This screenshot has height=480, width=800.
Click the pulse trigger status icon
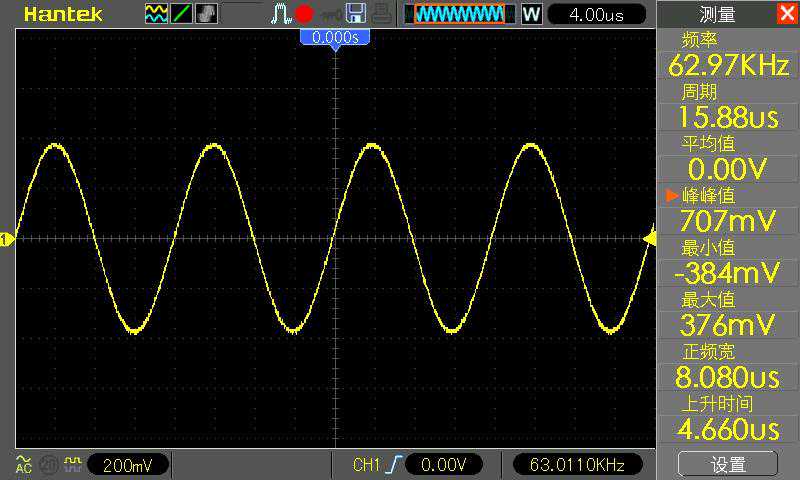click(x=280, y=14)
